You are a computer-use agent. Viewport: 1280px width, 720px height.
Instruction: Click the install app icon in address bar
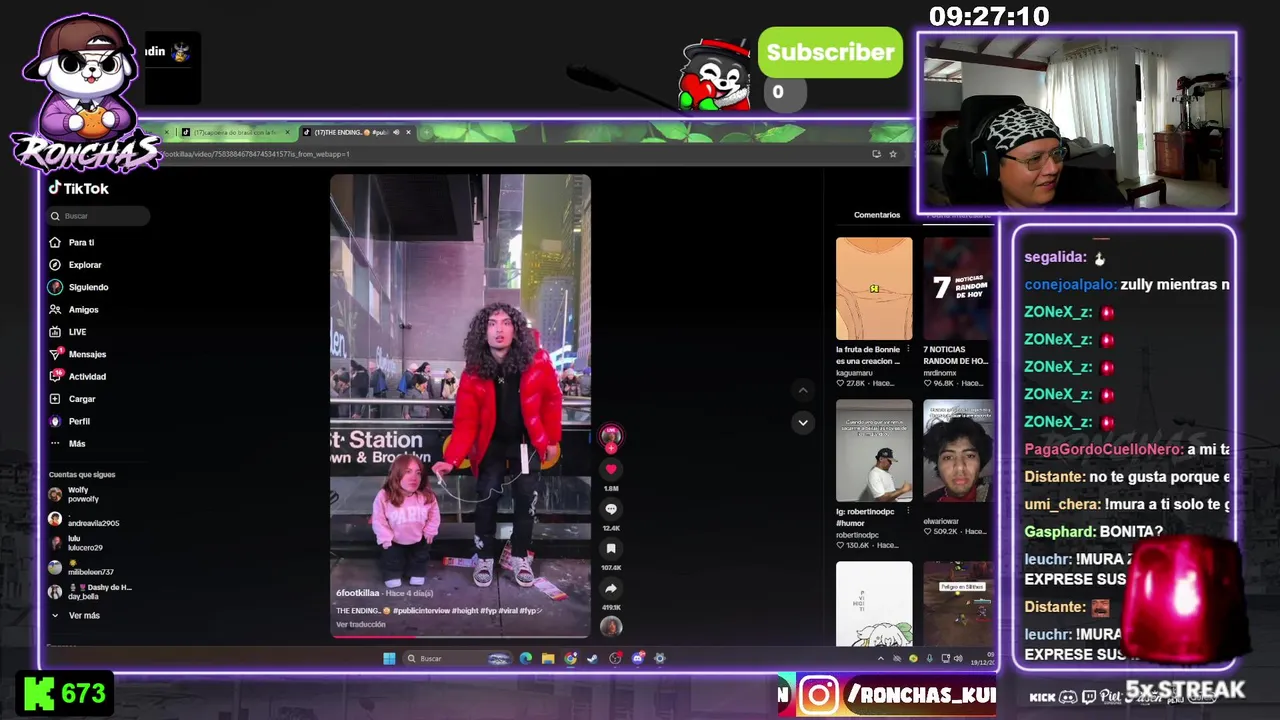coord(877,154)
